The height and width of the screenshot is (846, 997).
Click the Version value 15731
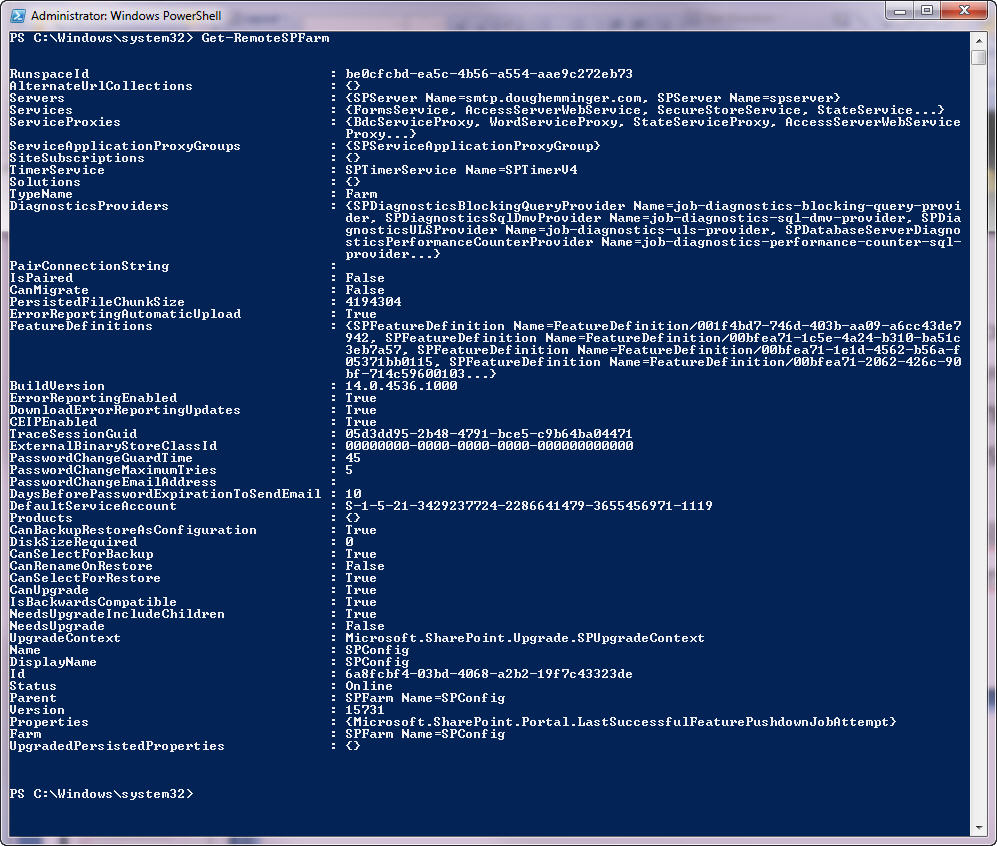(365, 710)
